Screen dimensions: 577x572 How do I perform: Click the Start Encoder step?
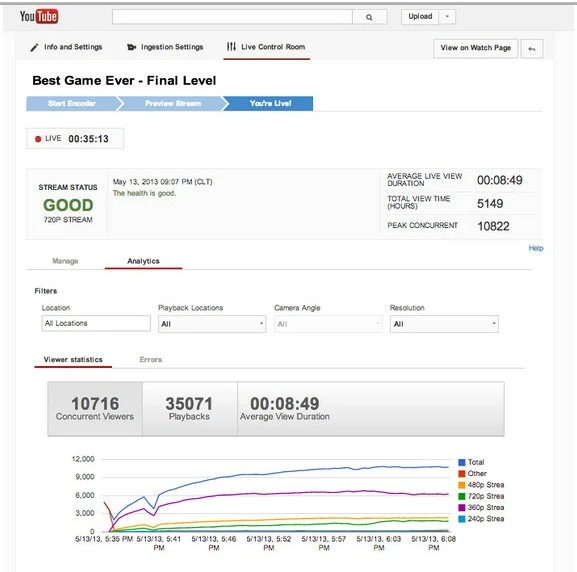[72, 103]
